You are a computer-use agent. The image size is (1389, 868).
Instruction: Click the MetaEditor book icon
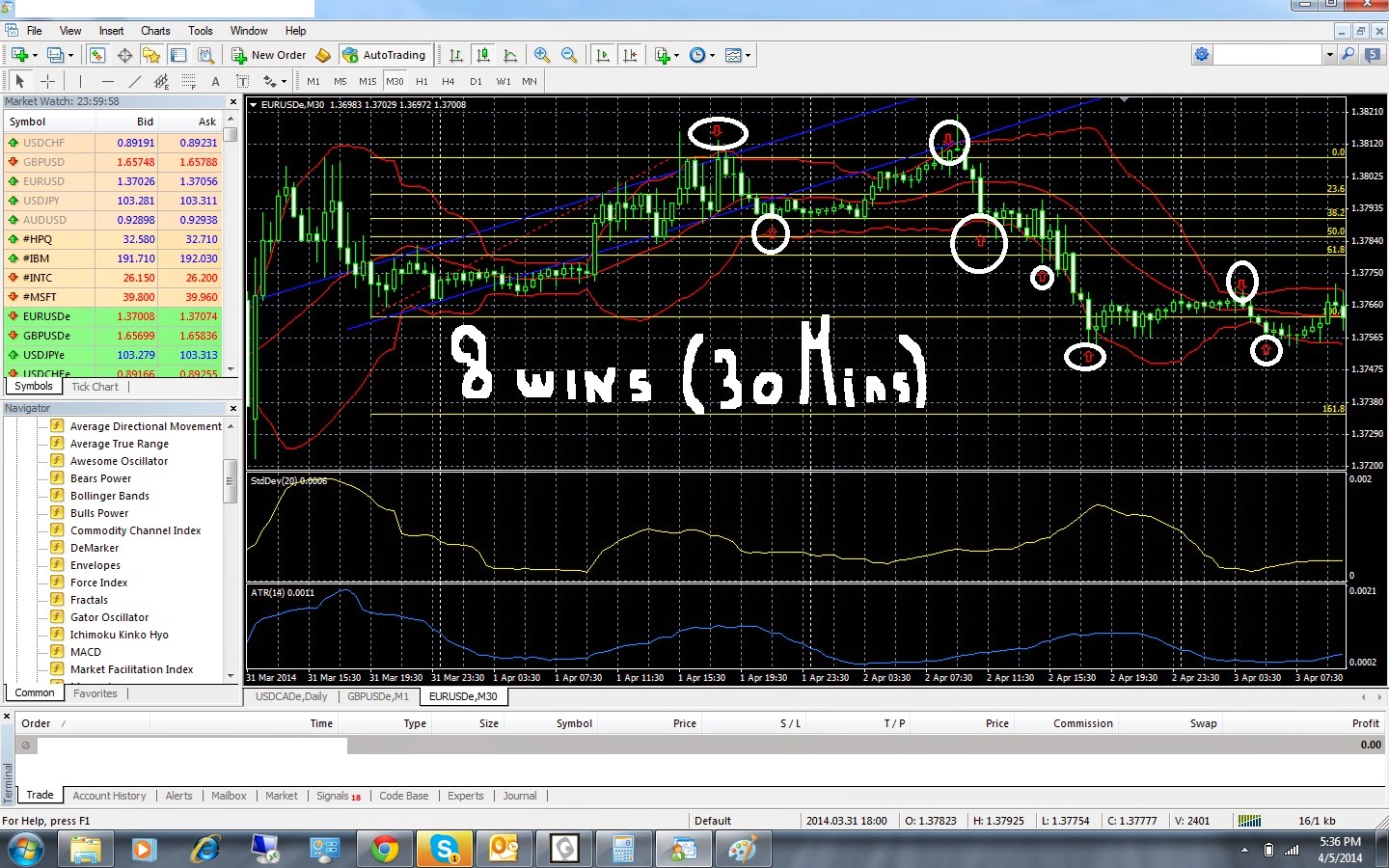click(323, 55)
